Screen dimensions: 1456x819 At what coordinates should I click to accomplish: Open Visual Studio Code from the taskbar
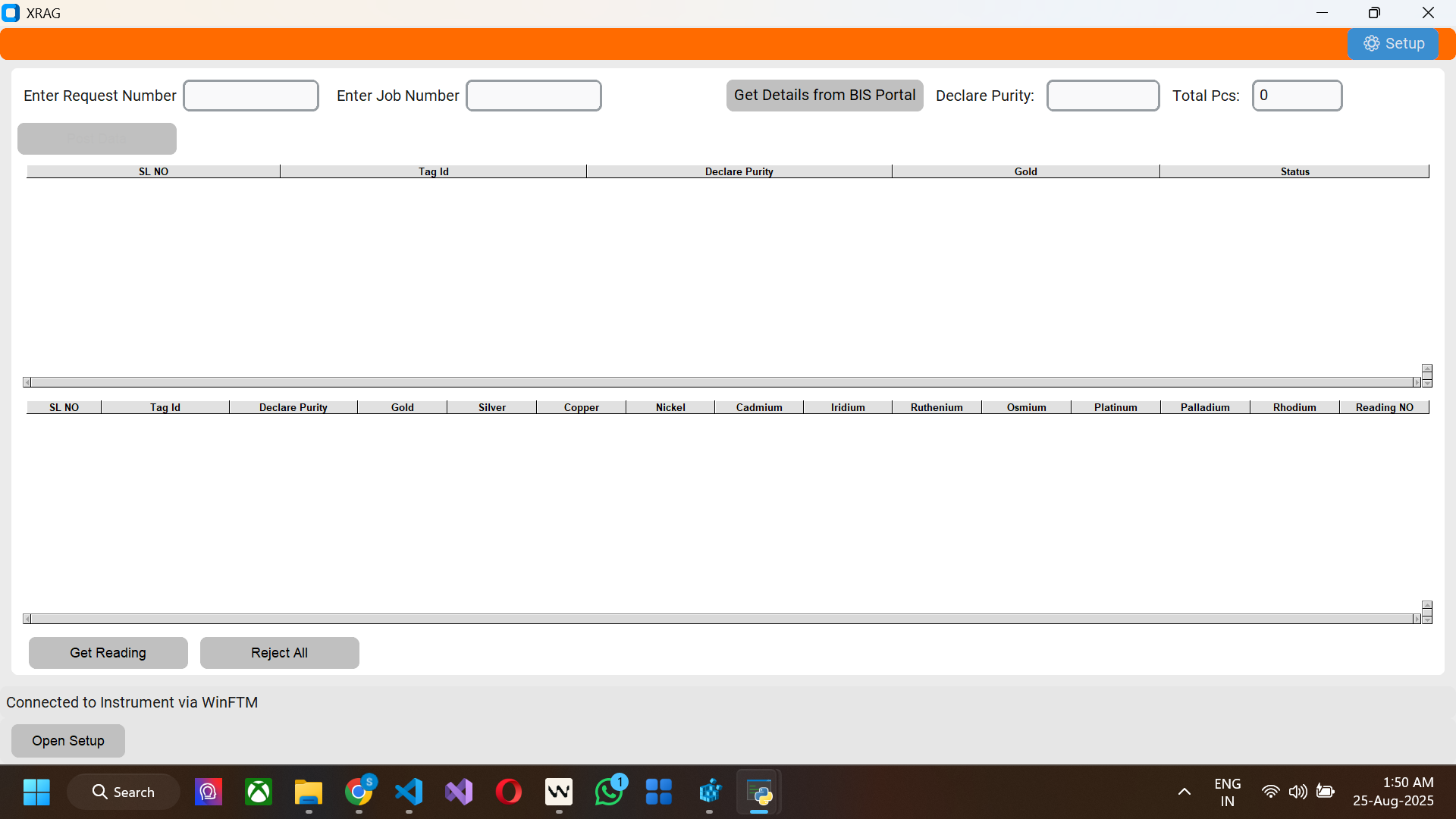coord(409,791)
